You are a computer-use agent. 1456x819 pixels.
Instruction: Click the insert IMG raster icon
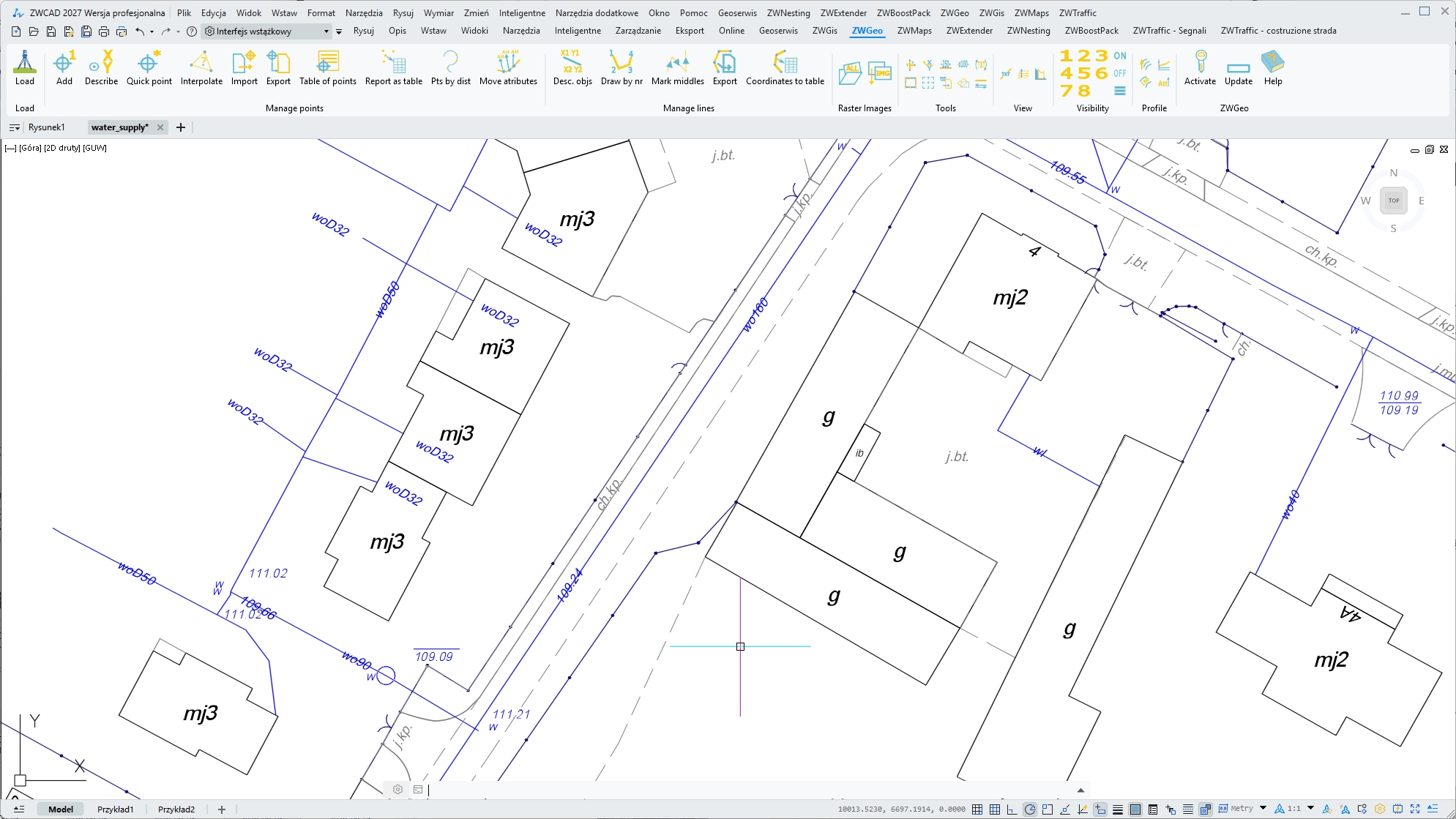pyautogui.click(x=879, y=73)
